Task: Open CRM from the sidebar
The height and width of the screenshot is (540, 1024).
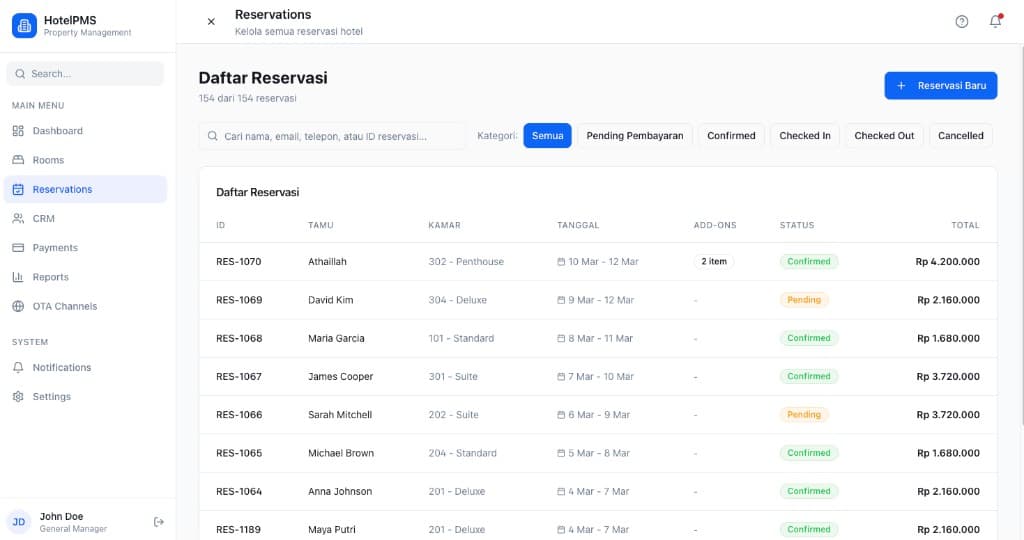Action: pyautogui.click(x=43, y=218)
